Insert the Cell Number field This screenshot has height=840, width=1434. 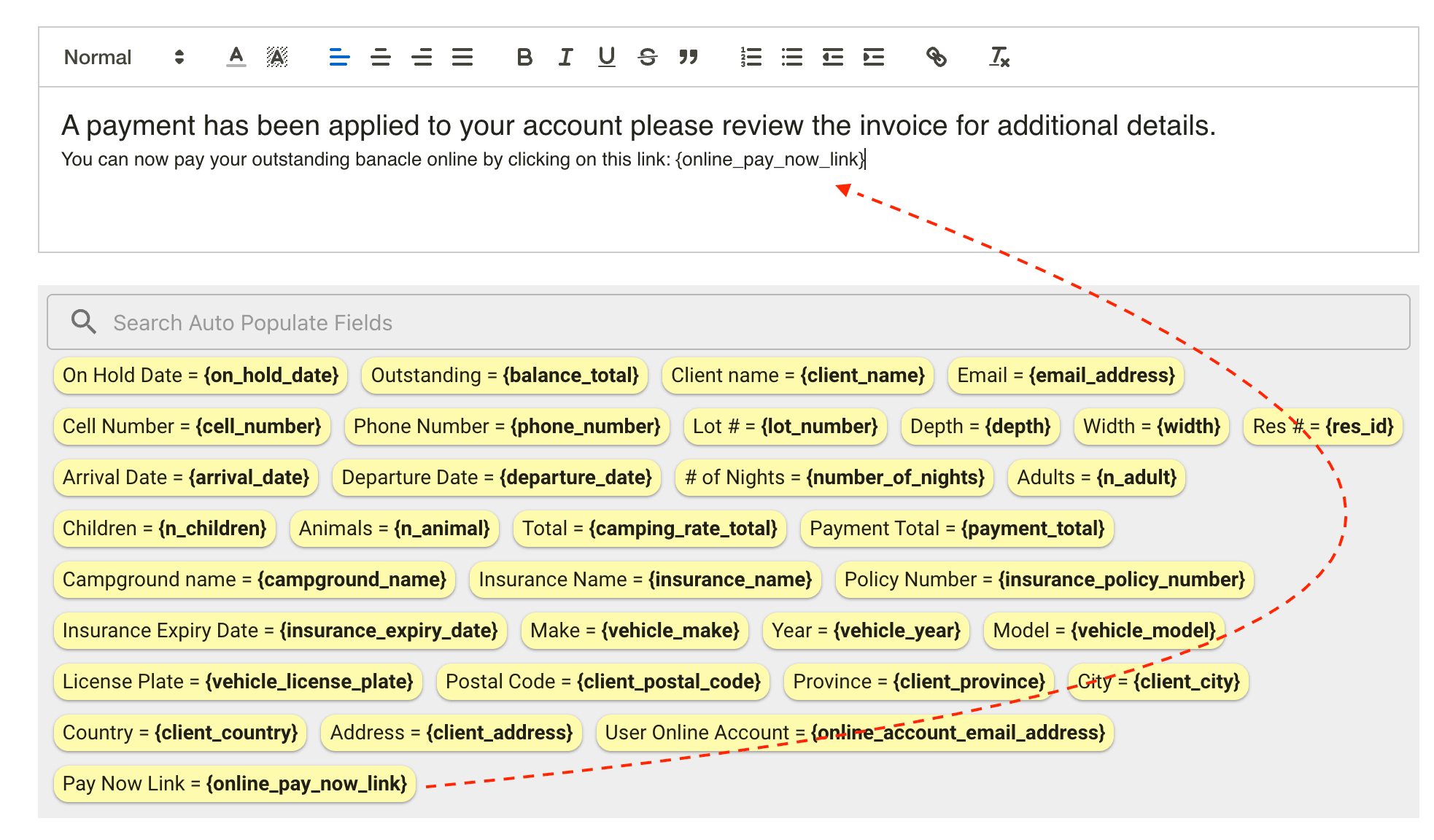192,427
